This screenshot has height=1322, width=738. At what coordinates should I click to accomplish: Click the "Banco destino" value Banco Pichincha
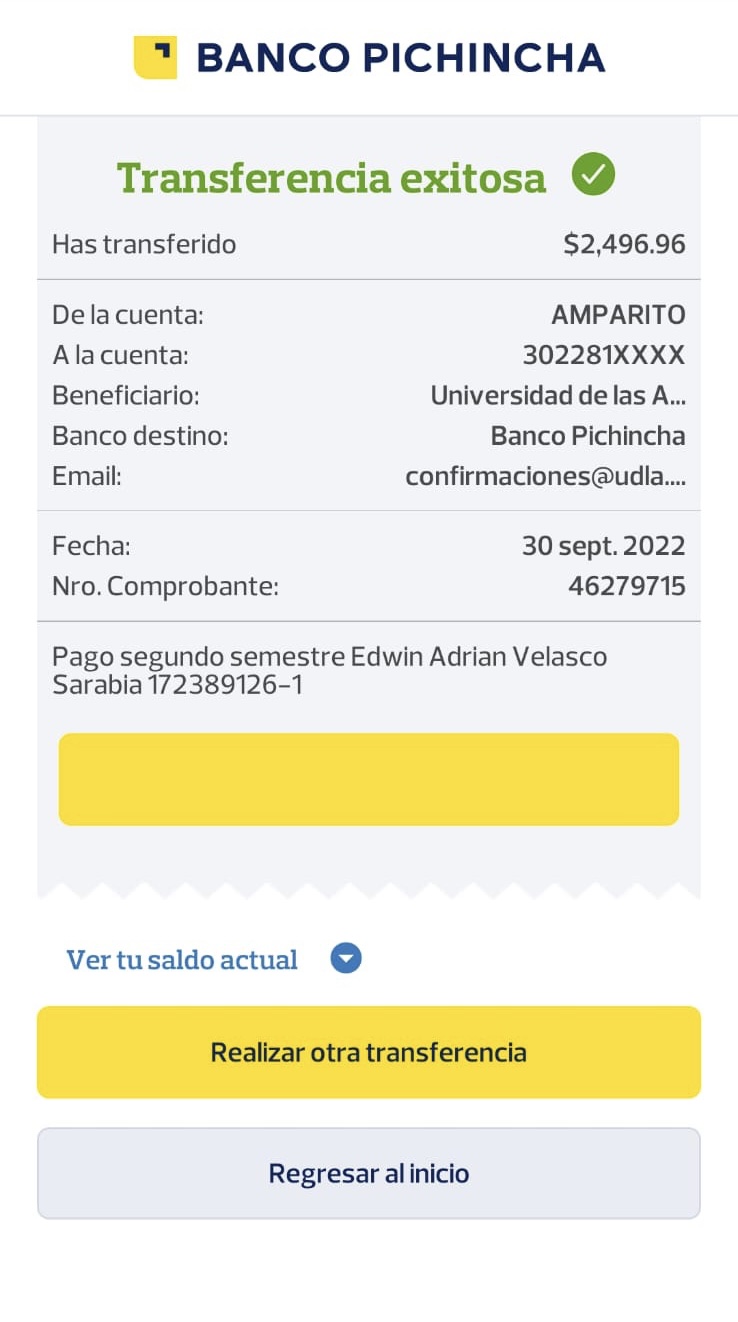click(587, 436)
